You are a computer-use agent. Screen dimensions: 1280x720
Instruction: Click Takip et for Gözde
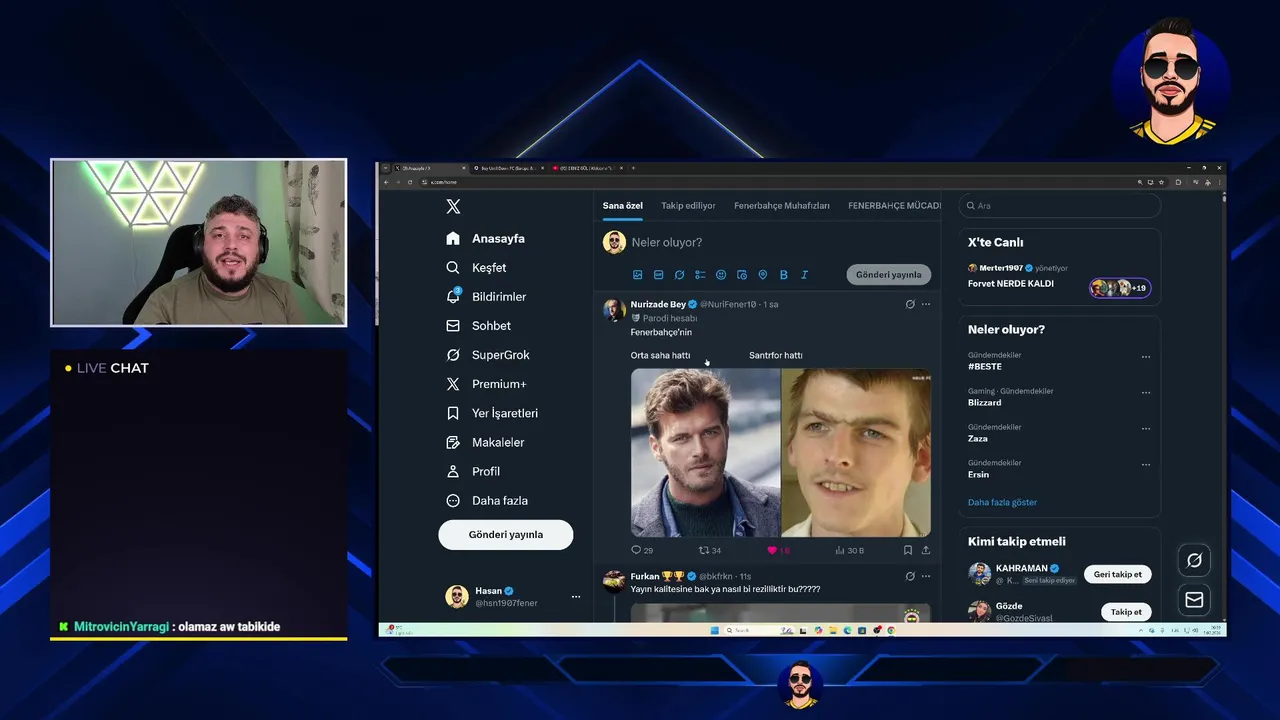tap(1126, 612)
